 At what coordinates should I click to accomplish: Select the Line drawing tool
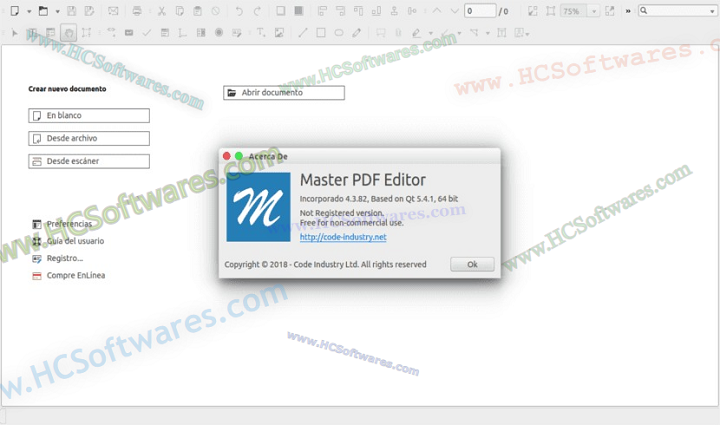pos(303,32)
